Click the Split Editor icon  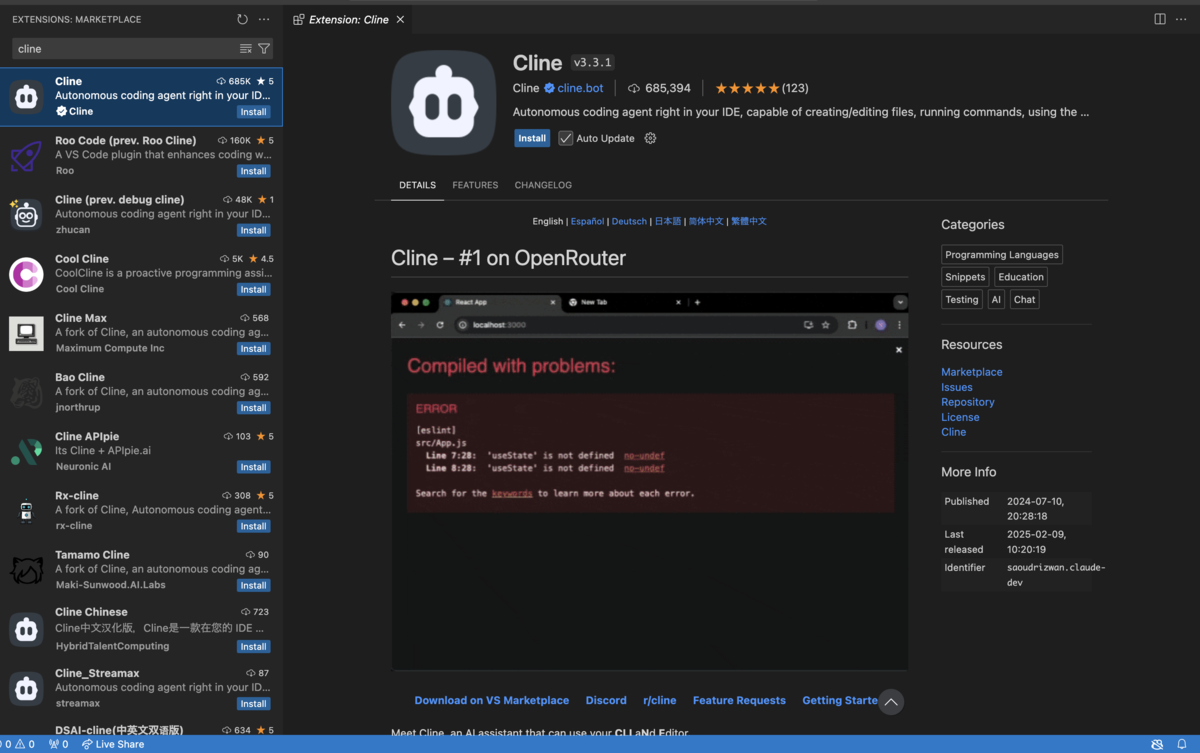pos(1157,19)
